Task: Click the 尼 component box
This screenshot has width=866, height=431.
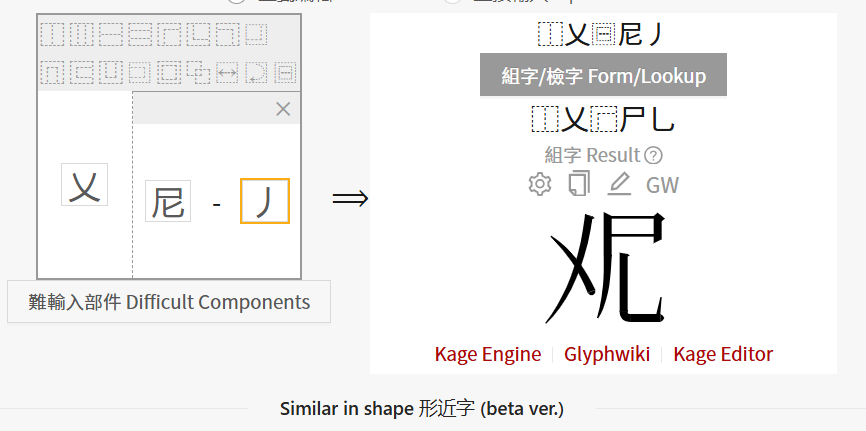Action: coord(168,201)
